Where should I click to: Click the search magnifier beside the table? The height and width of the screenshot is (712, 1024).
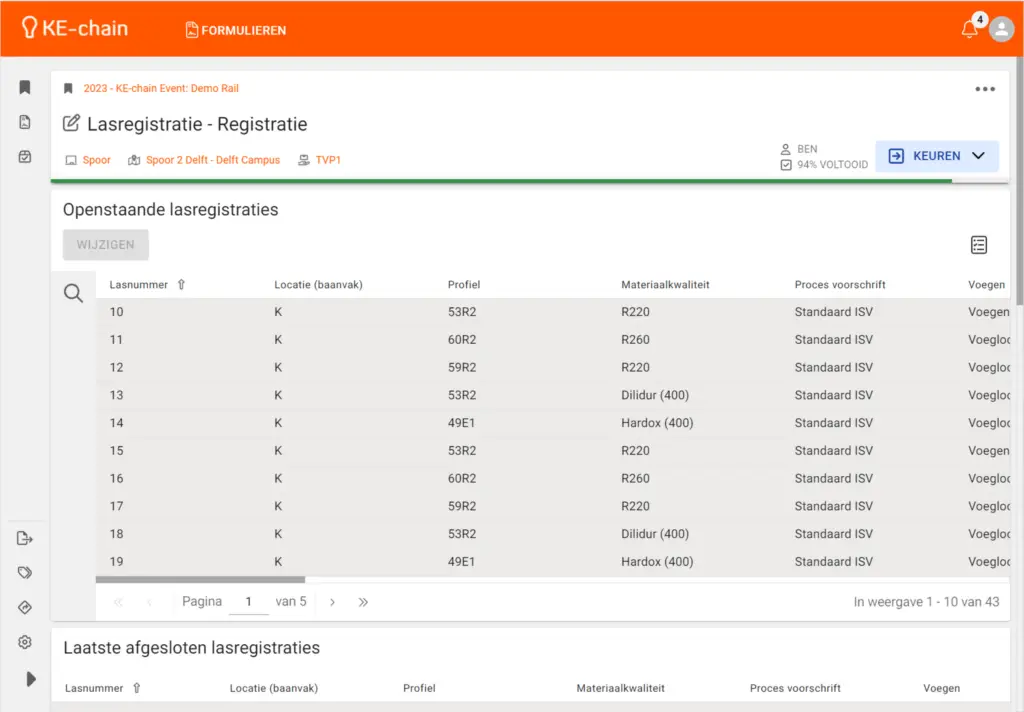73,293
